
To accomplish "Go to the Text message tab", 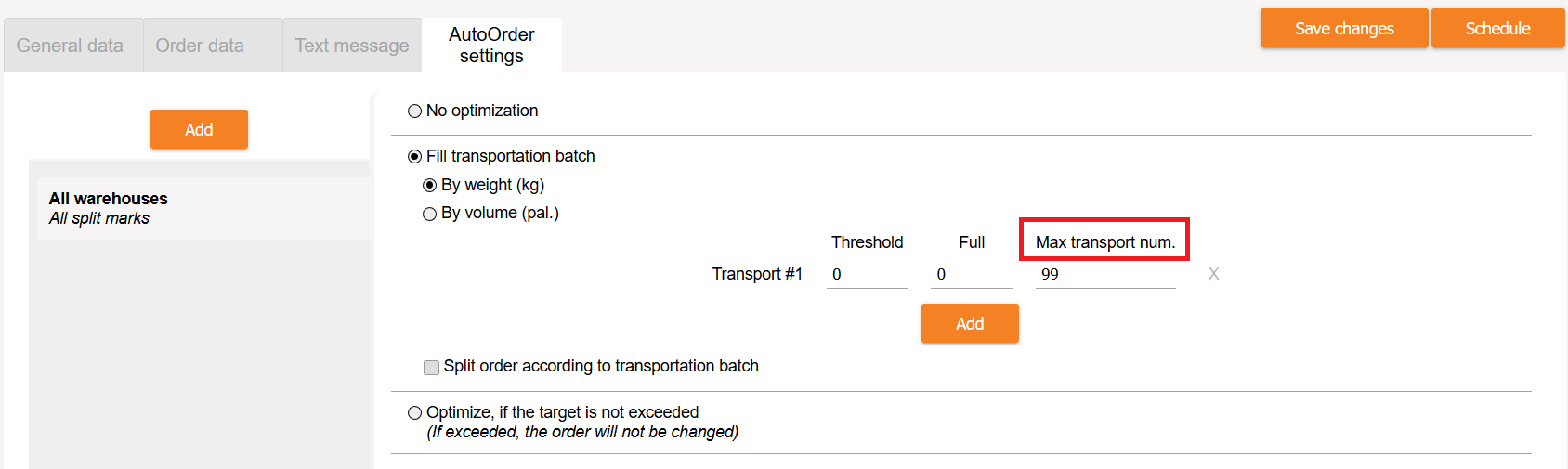I will pyautogui.click(x=352, y=46).
